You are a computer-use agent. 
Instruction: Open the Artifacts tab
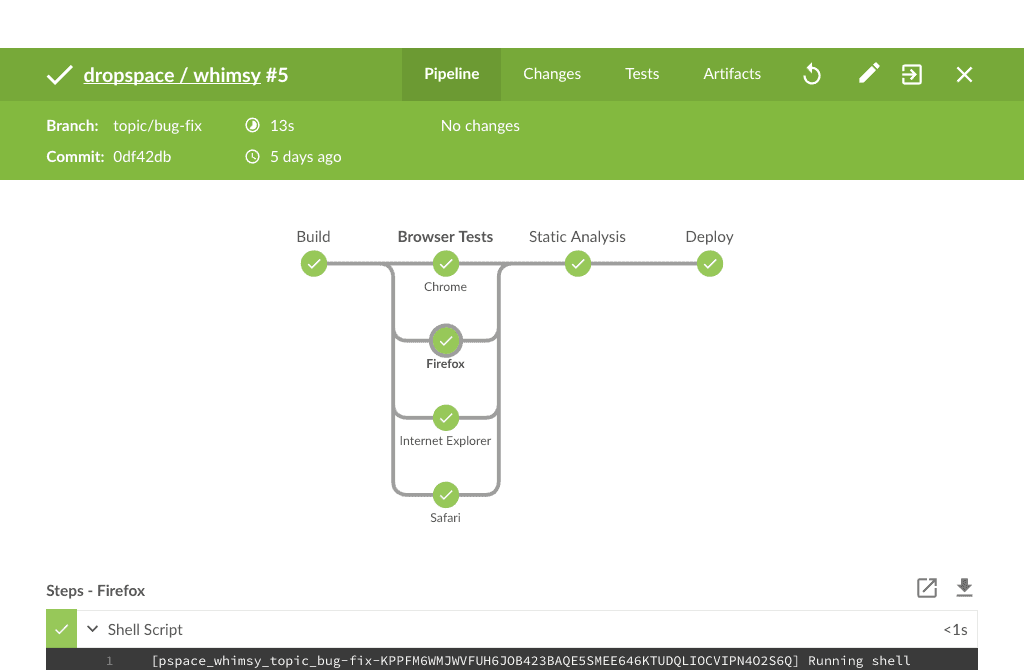pos(732,74)
